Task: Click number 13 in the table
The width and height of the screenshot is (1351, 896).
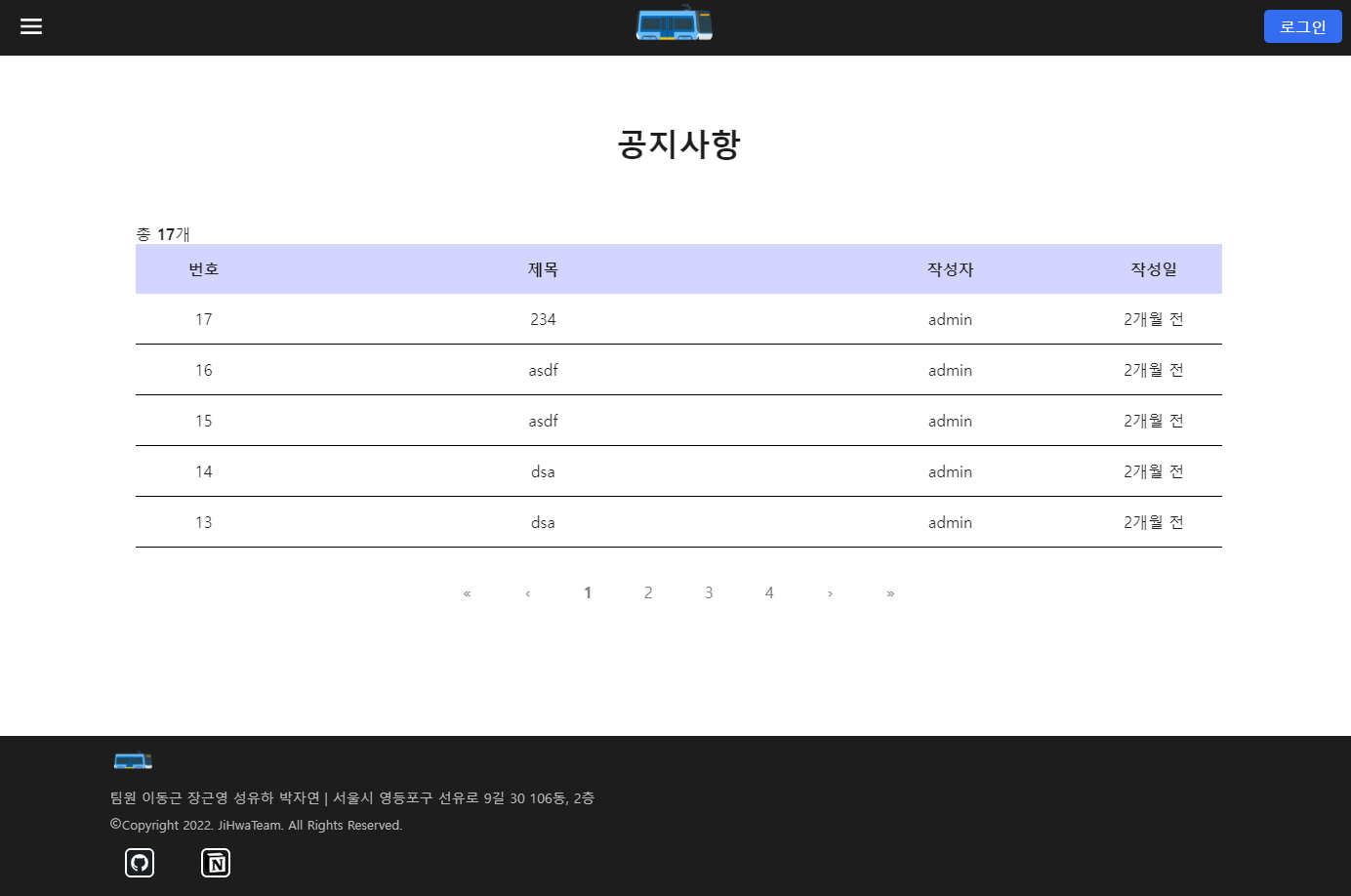Action: pyautogui.click(x=203, y=522)
